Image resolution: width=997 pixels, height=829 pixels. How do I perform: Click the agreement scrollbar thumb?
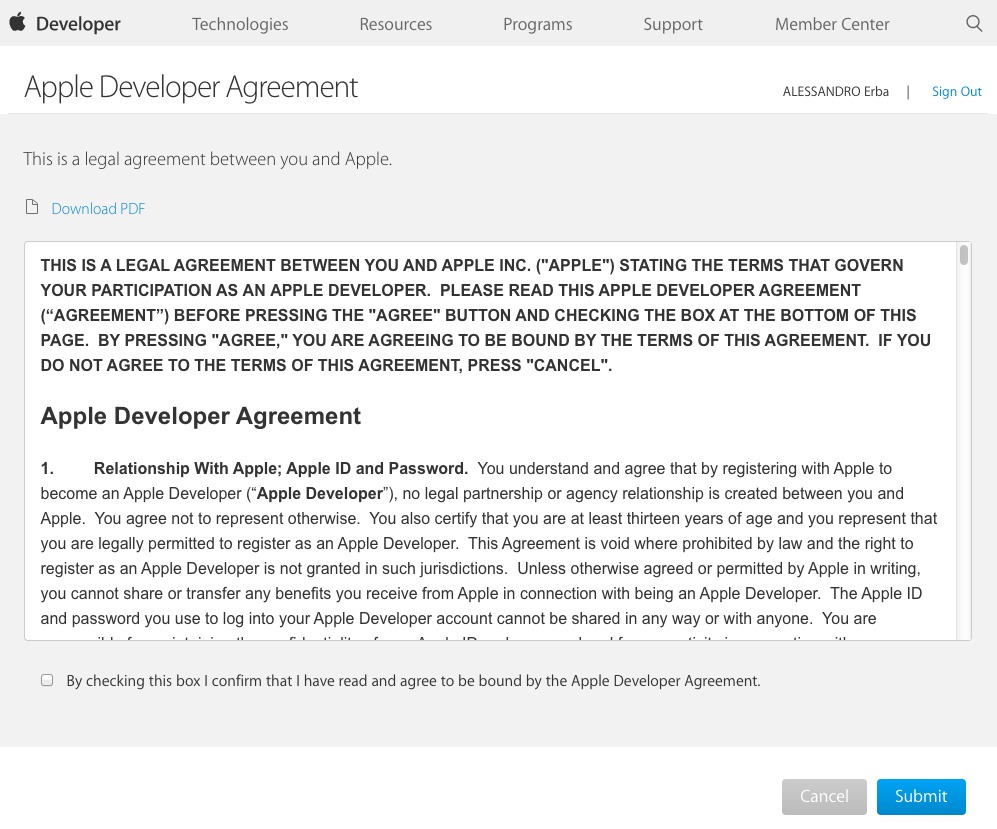tap(964, 255)
